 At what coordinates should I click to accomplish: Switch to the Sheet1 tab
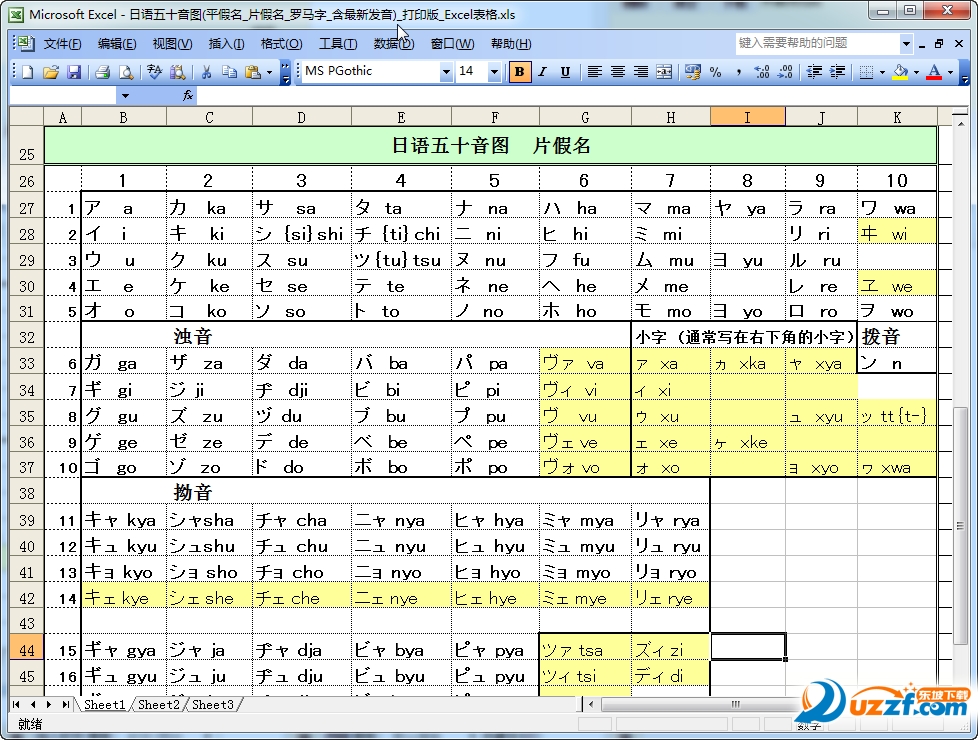point(104,704)
